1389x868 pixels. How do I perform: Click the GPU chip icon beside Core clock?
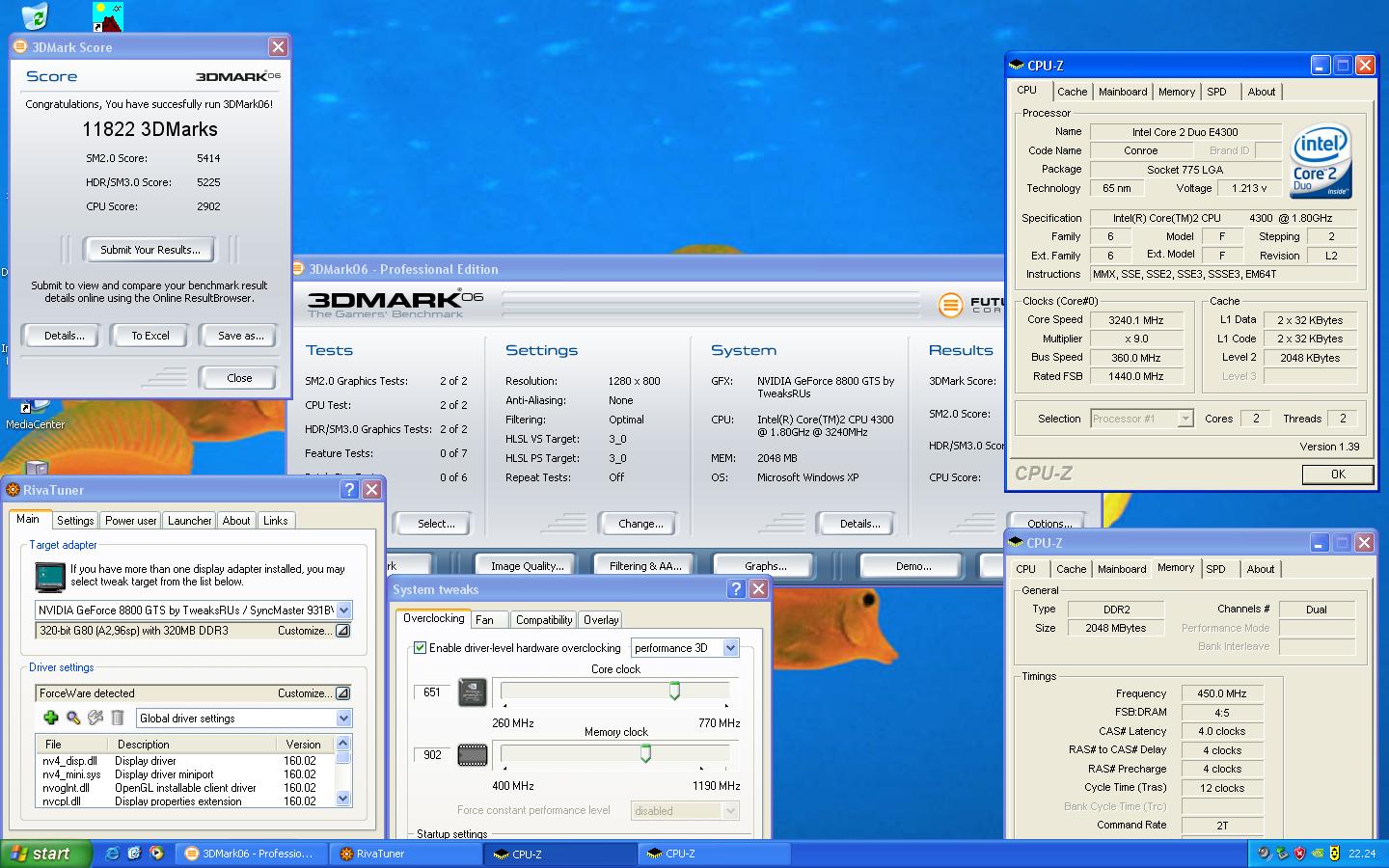[x=472, y=692]
